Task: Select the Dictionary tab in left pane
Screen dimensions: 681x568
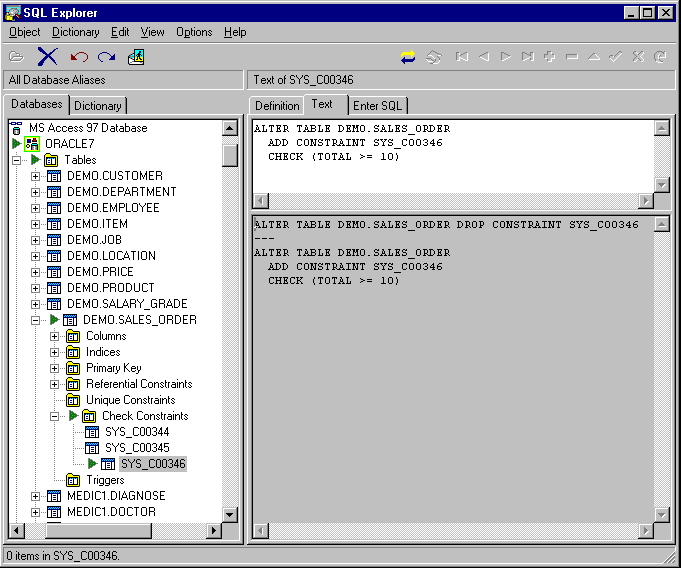Action: point(98,106)
